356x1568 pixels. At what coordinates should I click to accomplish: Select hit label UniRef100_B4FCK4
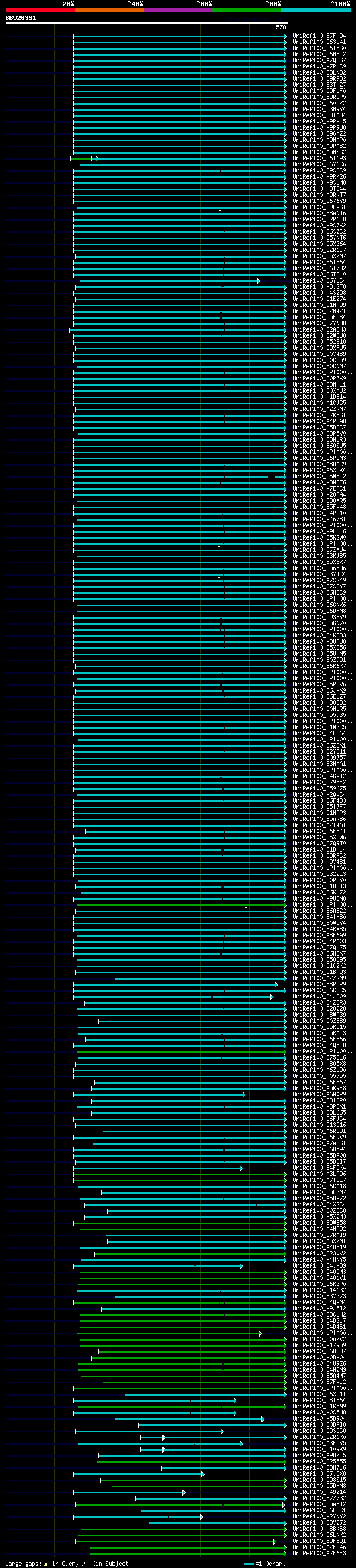click(x=319, y=1168)
